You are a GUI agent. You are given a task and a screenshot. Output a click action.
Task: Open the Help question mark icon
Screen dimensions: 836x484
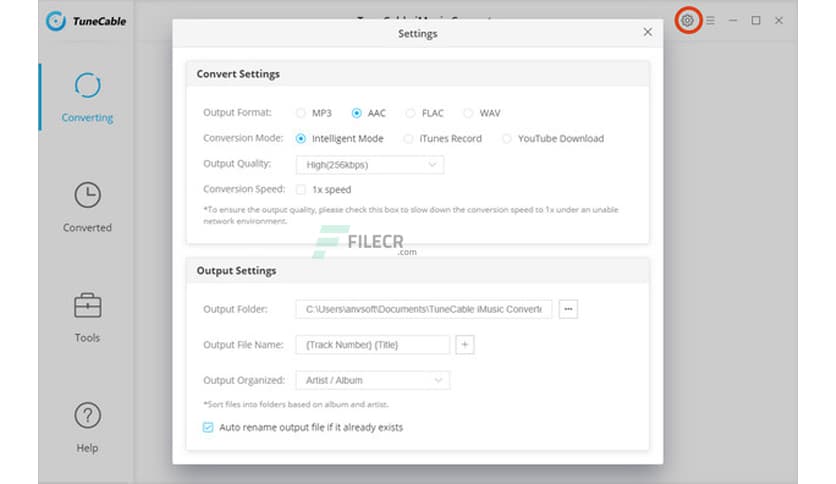pyautogui.click(x=87, y=415)
